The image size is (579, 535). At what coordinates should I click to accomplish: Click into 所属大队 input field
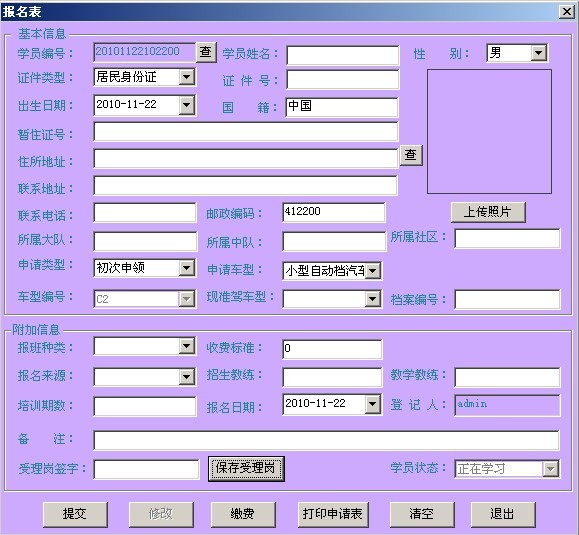click(x=145, y=241)
